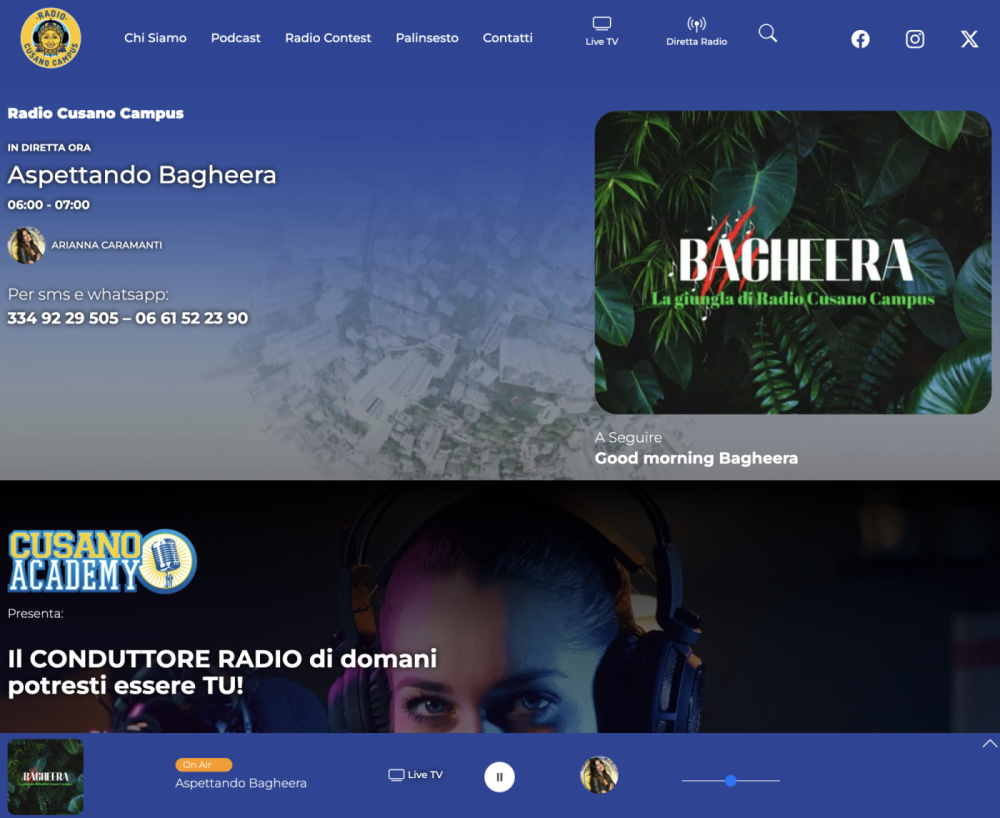The height and width of the screenshot is (818, 1000).
Task: Click the Radio Cusano Campus logo
Action: (50, 37)
